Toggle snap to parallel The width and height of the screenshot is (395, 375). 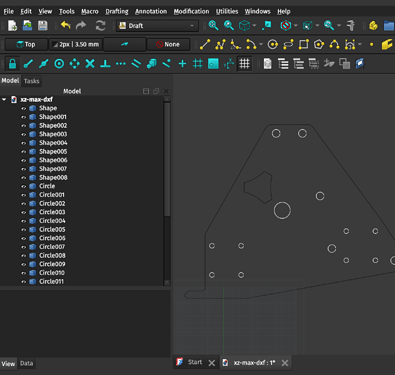[136, 64]
